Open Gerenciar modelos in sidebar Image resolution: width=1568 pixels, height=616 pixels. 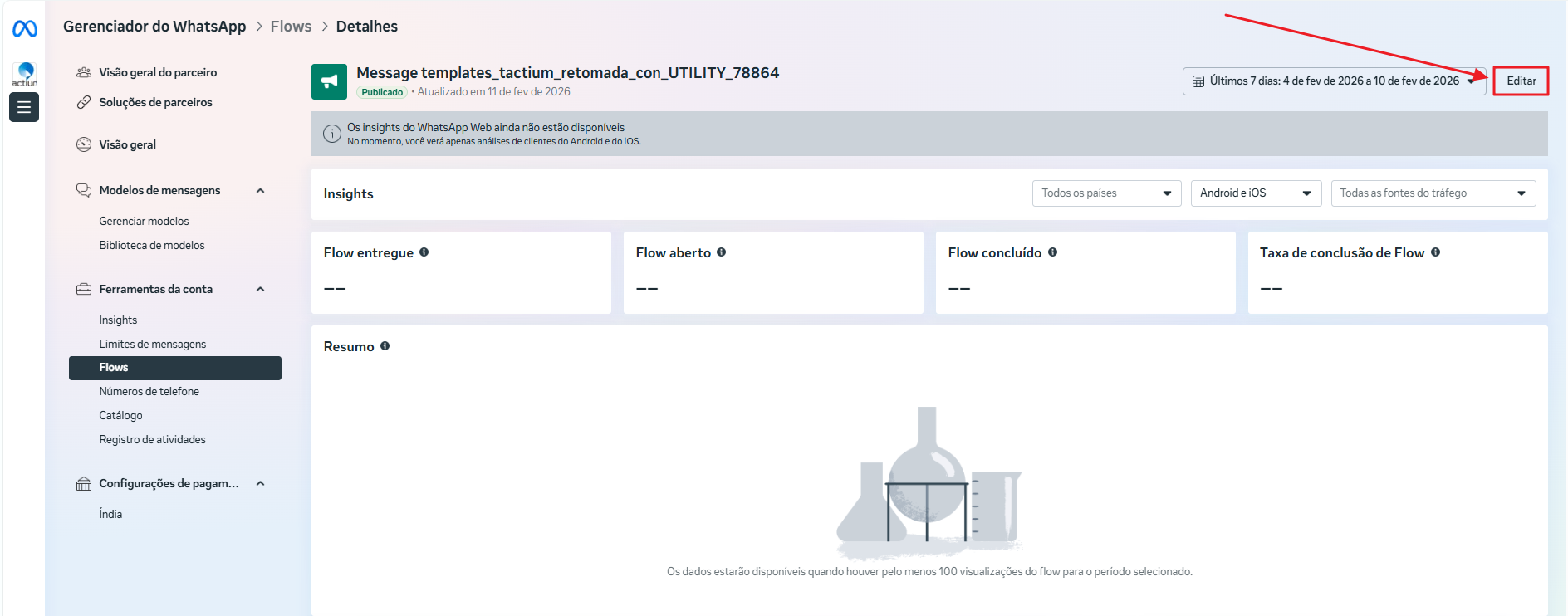click(144, 222)
